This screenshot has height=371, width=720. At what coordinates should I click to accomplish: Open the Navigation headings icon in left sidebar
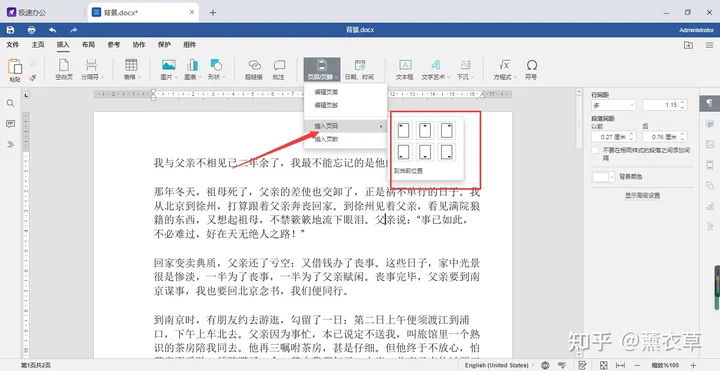10,145
